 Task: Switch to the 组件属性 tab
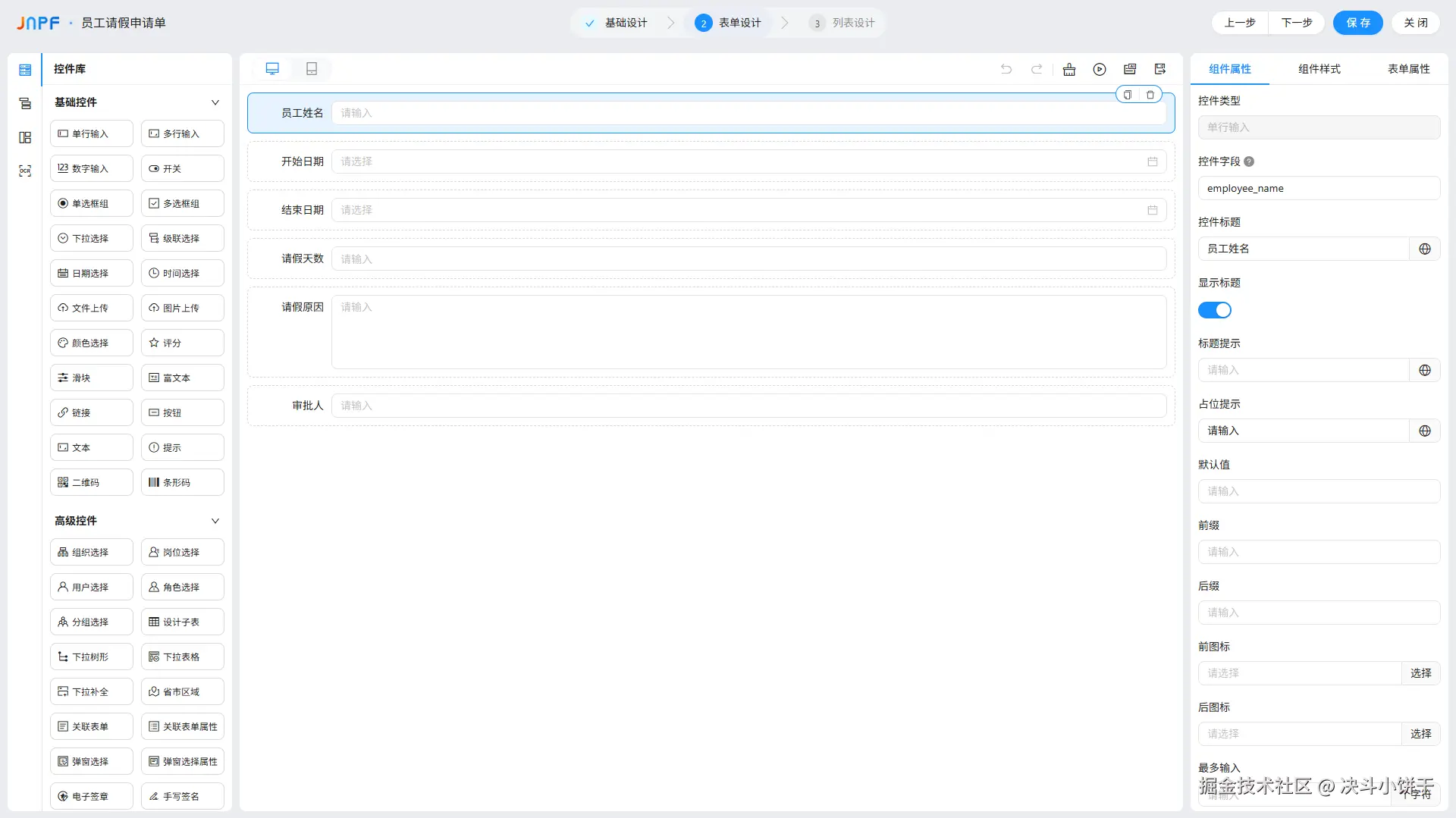(x=1230, y=69)
